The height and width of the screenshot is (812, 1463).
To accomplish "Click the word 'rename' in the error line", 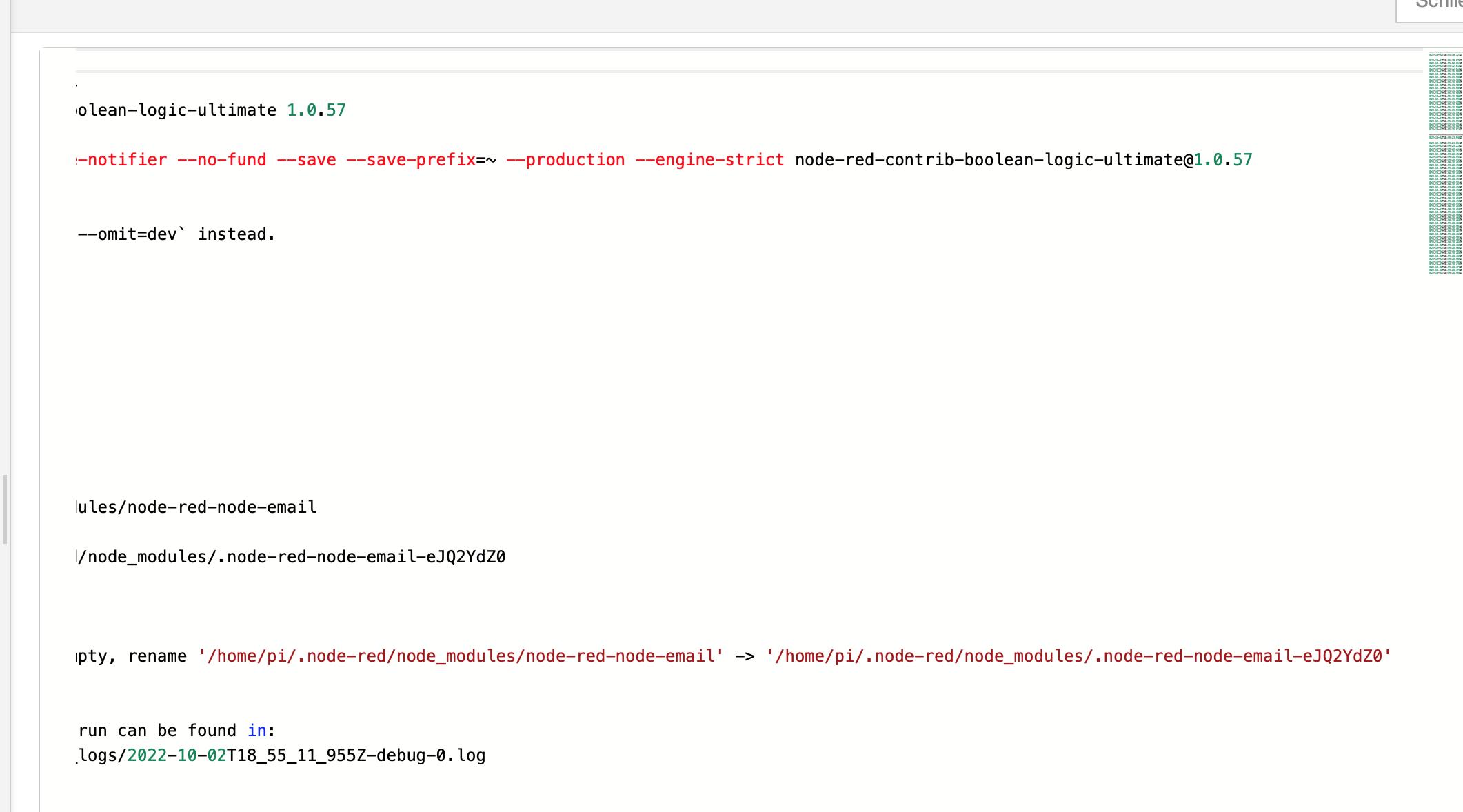I will pos(157,656).
